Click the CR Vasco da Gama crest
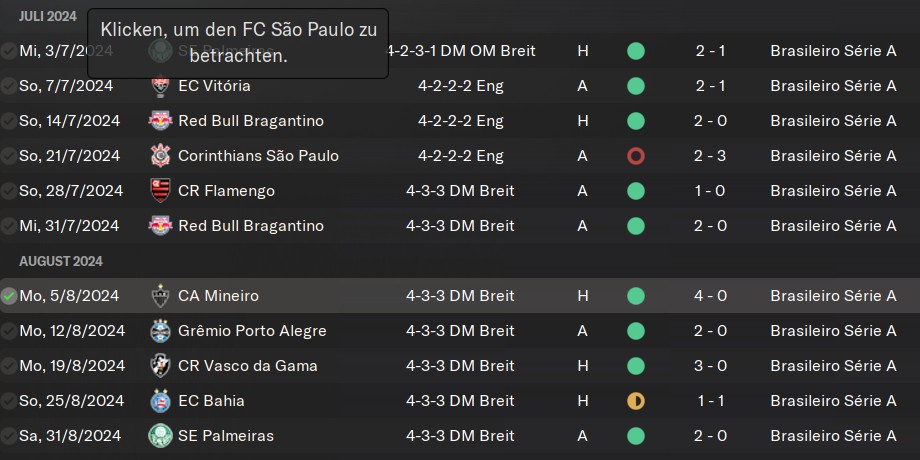 (x=160, y=366)
